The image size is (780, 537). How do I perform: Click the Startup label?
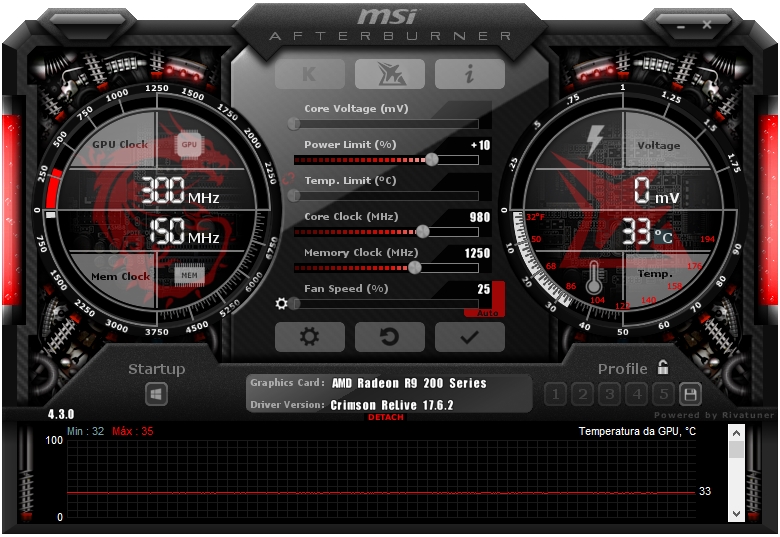click(x=157, y=369)
